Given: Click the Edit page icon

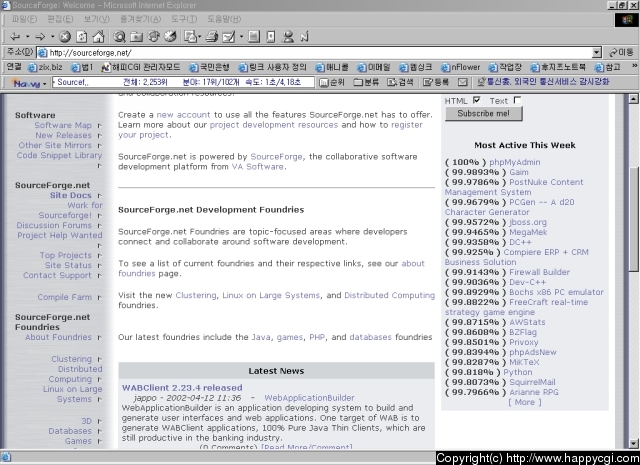Looking at the screenshot, I should [228, 37].
